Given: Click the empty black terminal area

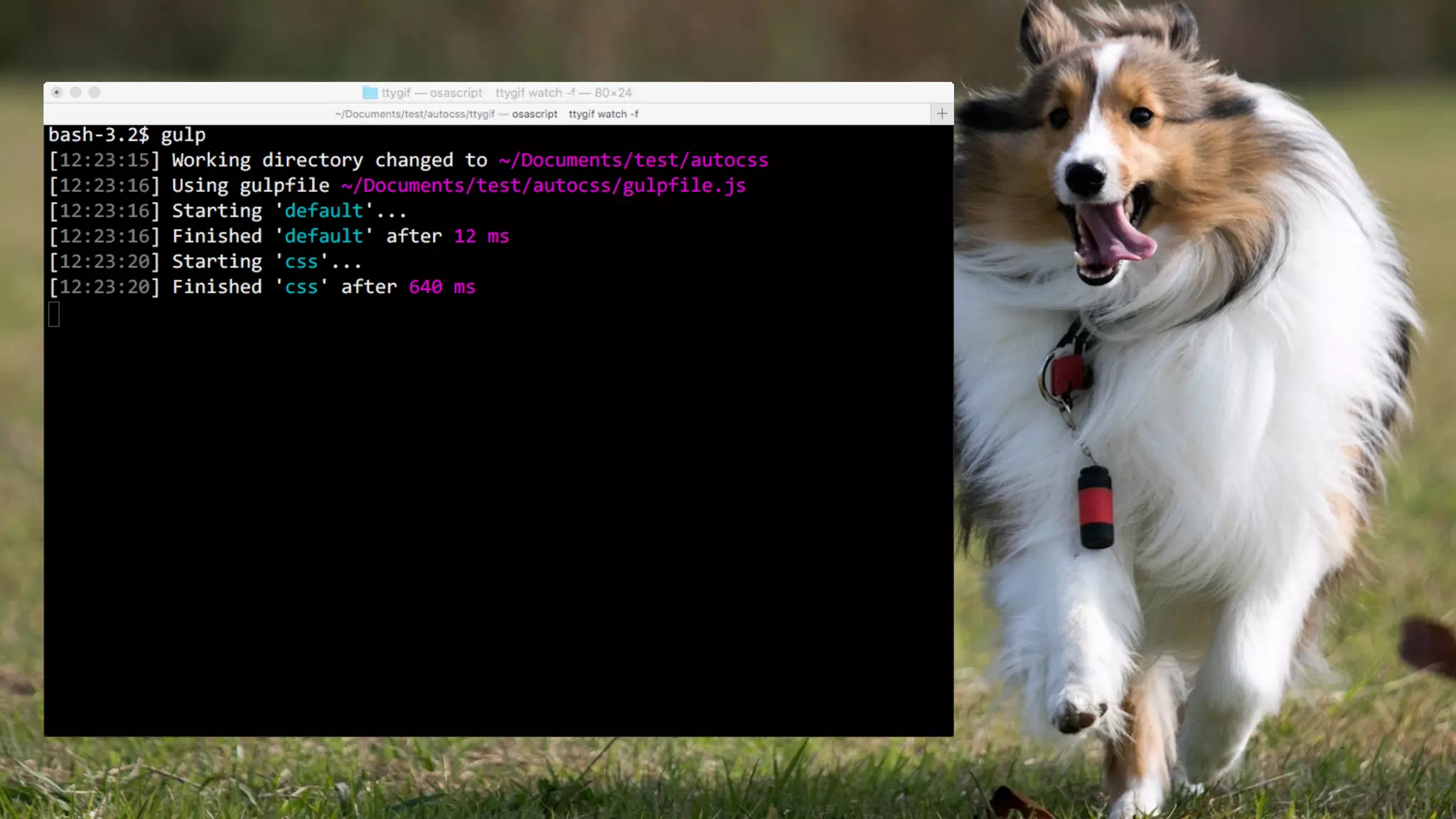Looking at the screenshot, I should [x=498, y=533].
